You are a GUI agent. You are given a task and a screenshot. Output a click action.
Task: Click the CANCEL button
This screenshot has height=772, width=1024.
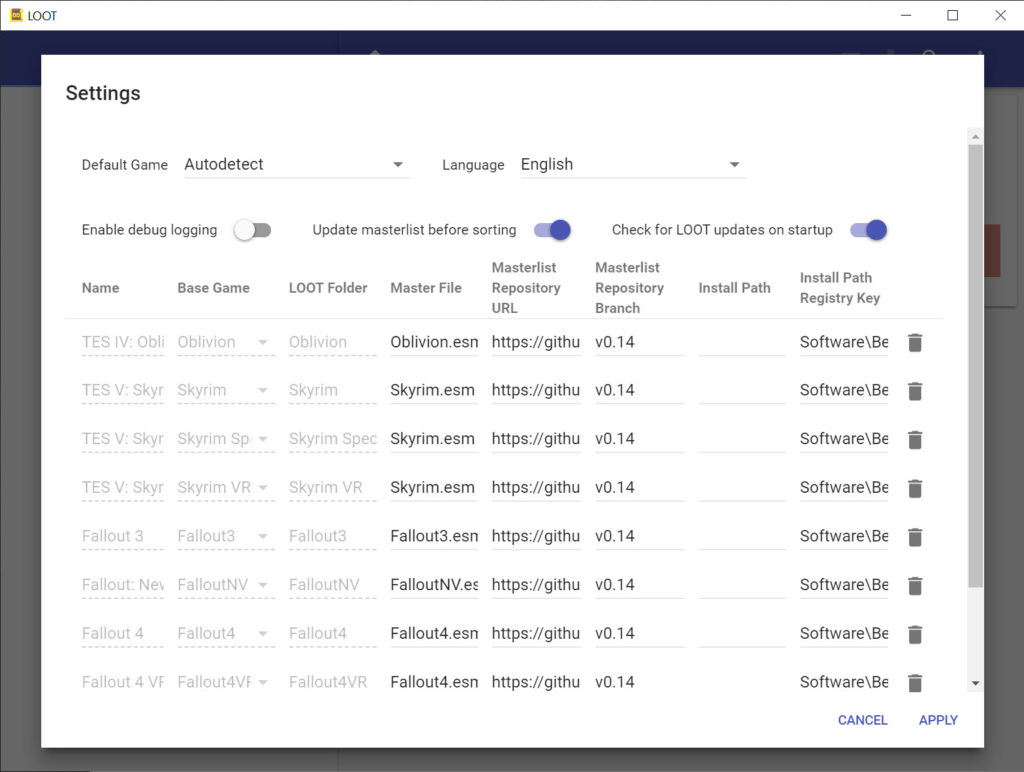point(862,720)
